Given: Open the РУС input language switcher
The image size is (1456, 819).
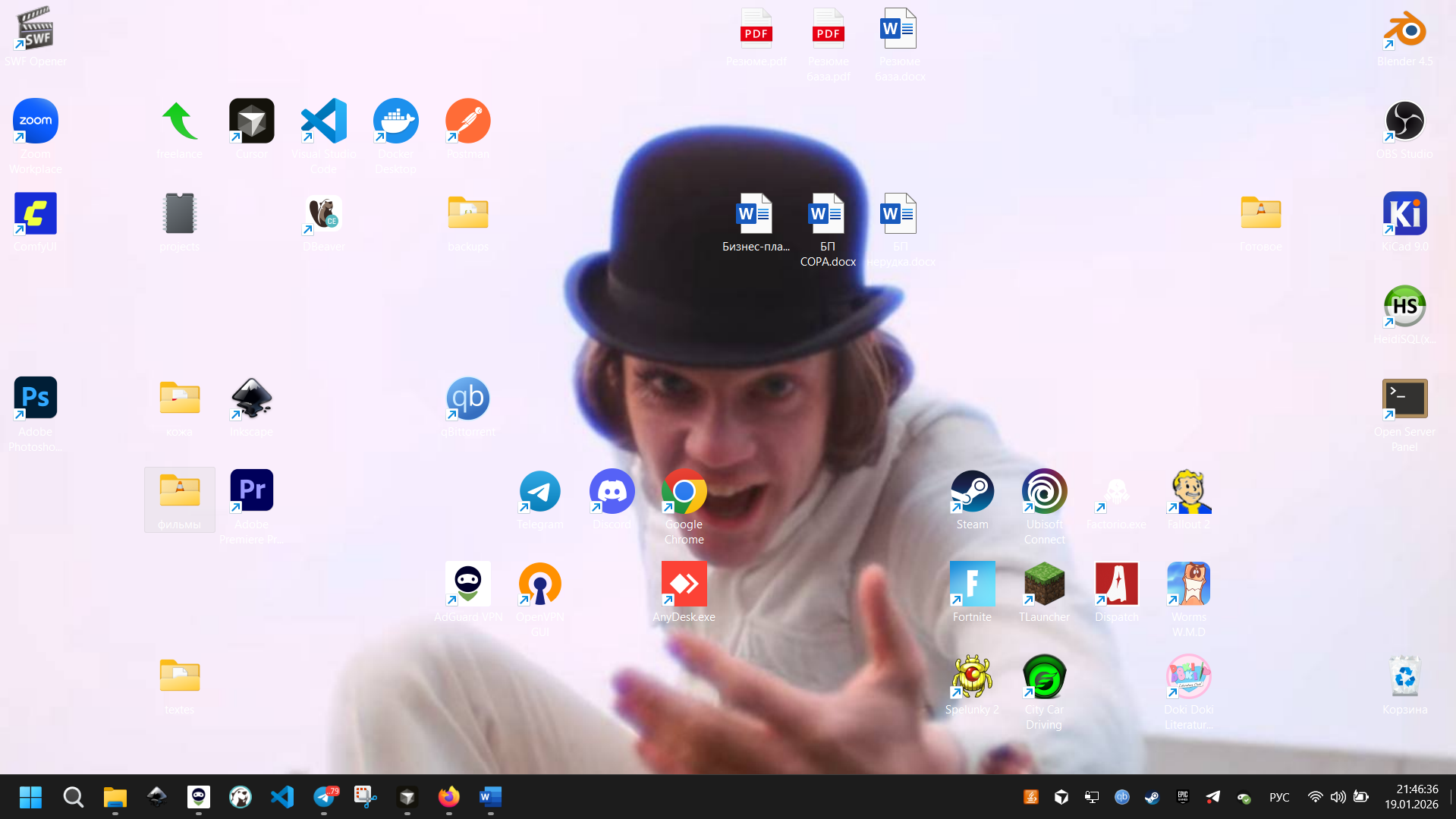Looking at the screenshot, I should 1279,797.
